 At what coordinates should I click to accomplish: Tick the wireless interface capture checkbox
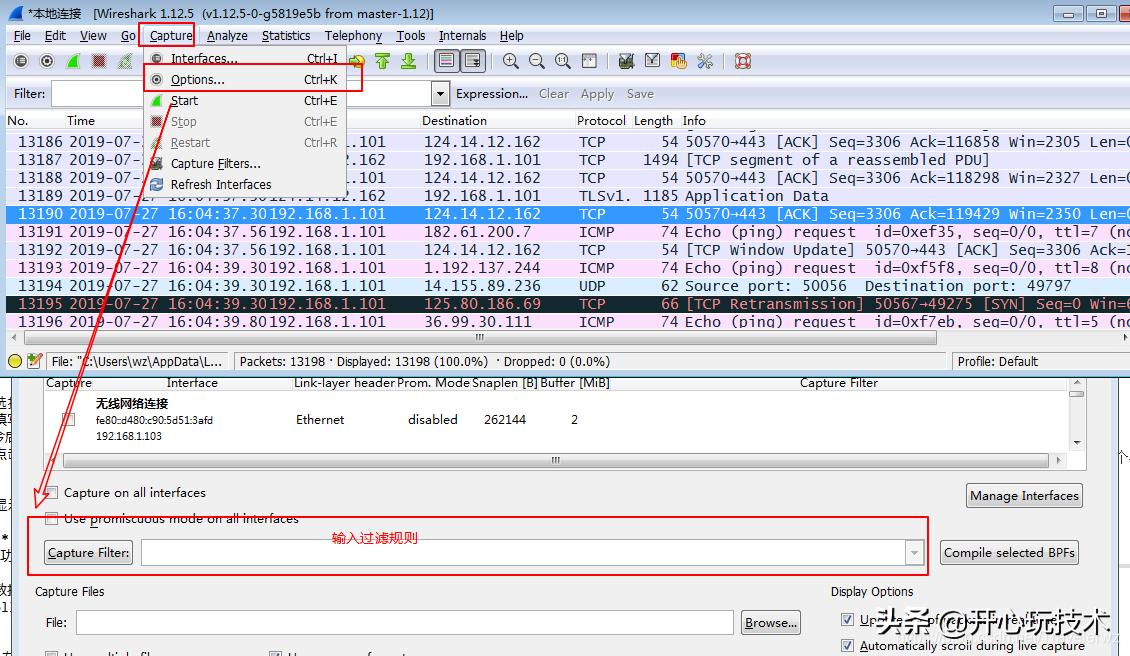68,420
